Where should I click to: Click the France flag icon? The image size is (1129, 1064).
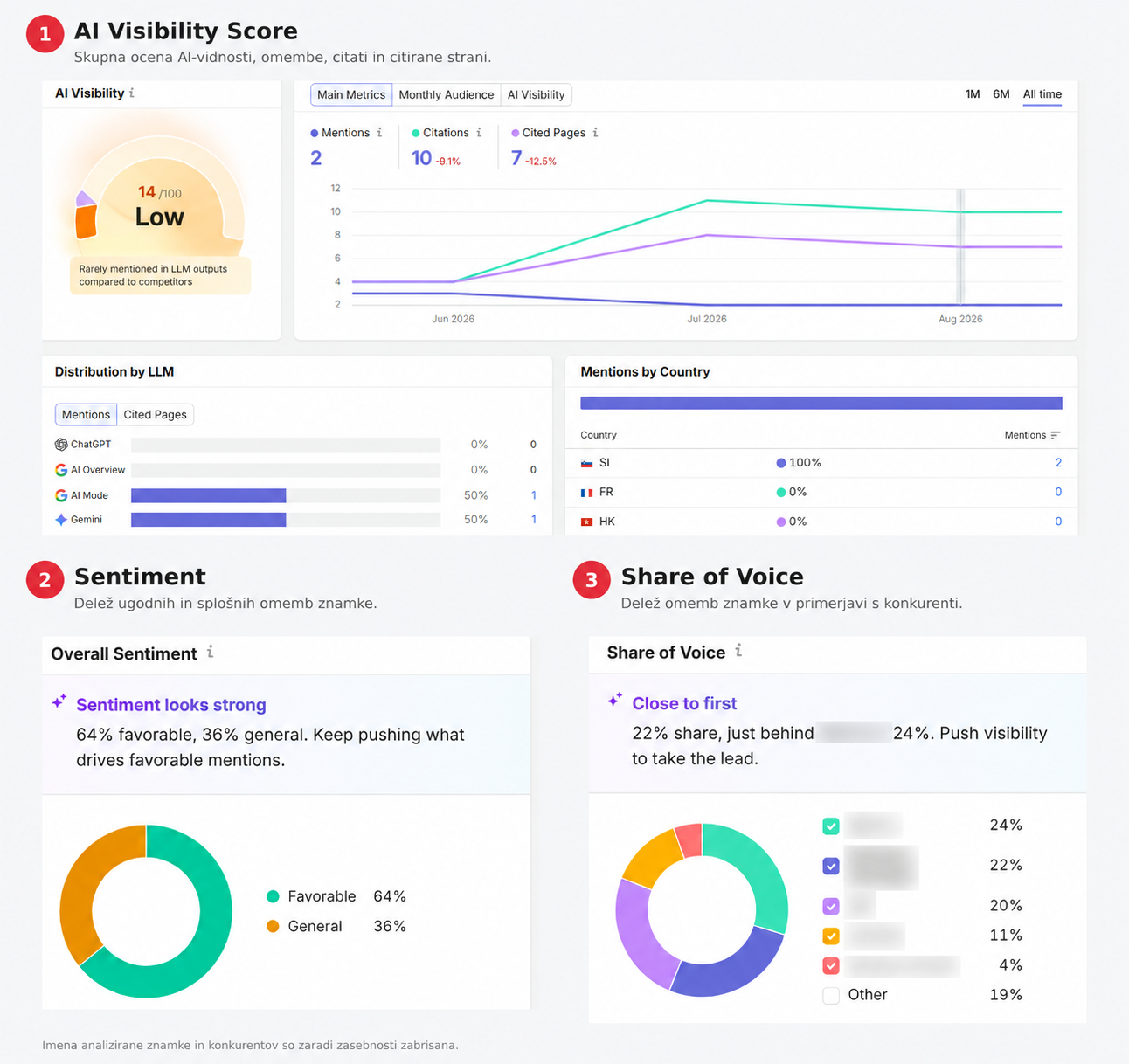click(x=587, y=493)
